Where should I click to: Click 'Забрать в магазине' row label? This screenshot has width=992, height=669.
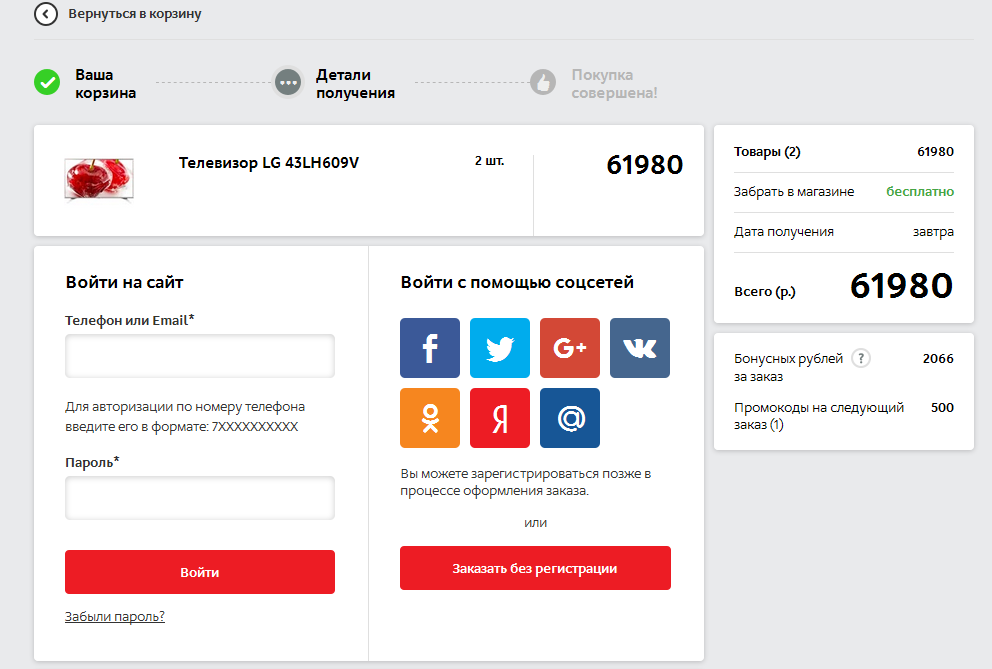click(794, 192)
